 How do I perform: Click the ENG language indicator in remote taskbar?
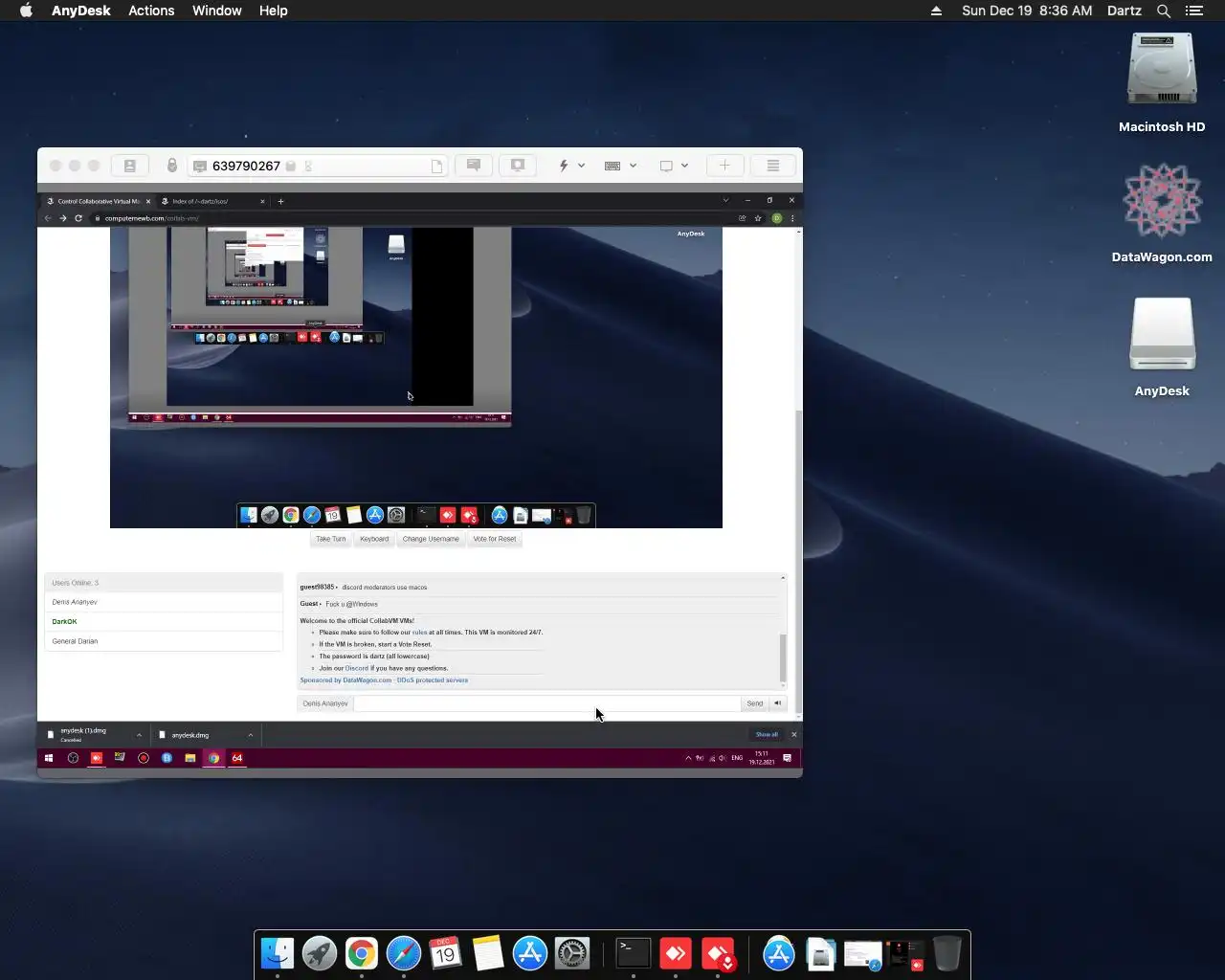coord(737,758)
